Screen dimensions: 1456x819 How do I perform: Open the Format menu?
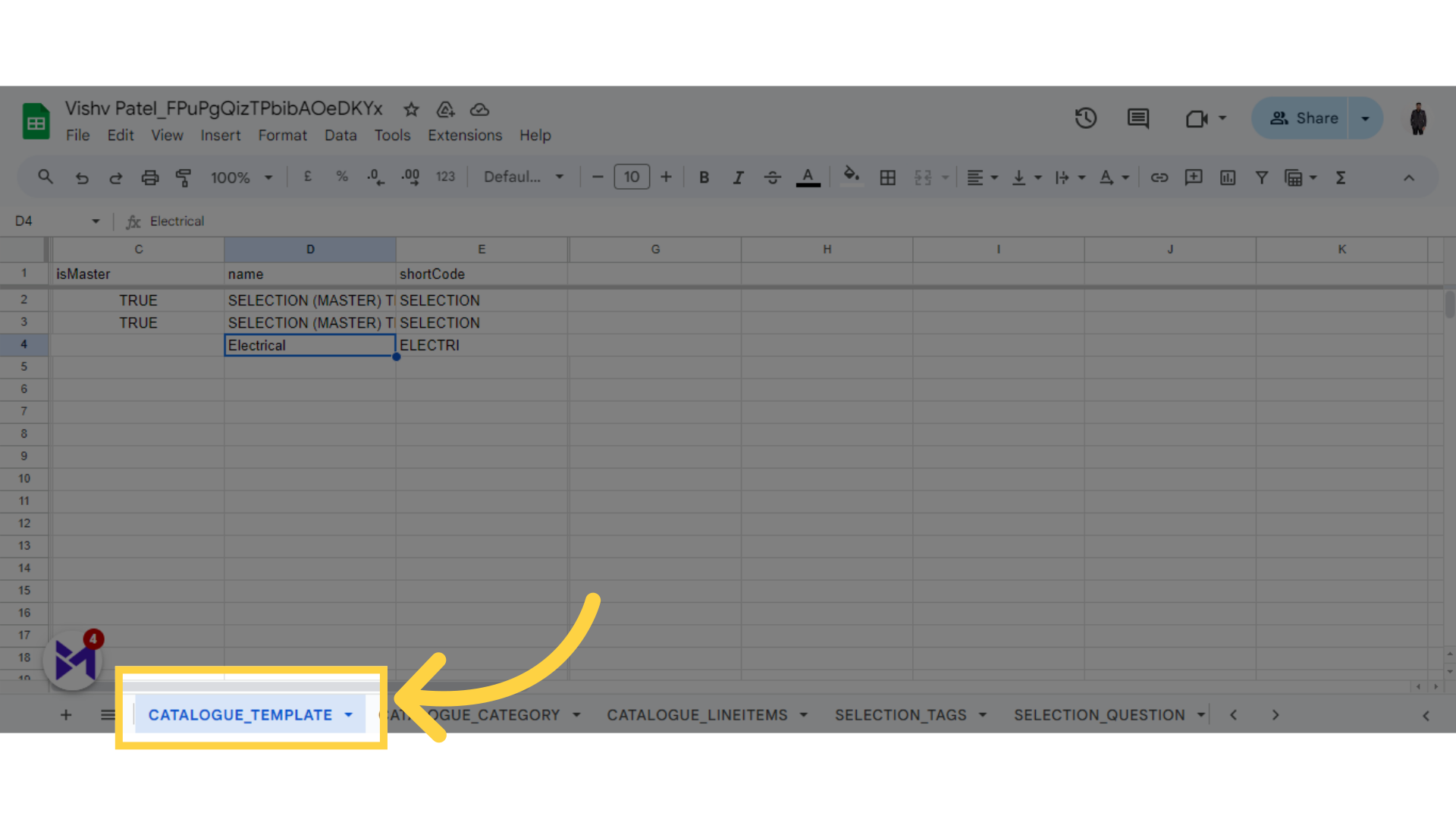[x=282, y=135]
